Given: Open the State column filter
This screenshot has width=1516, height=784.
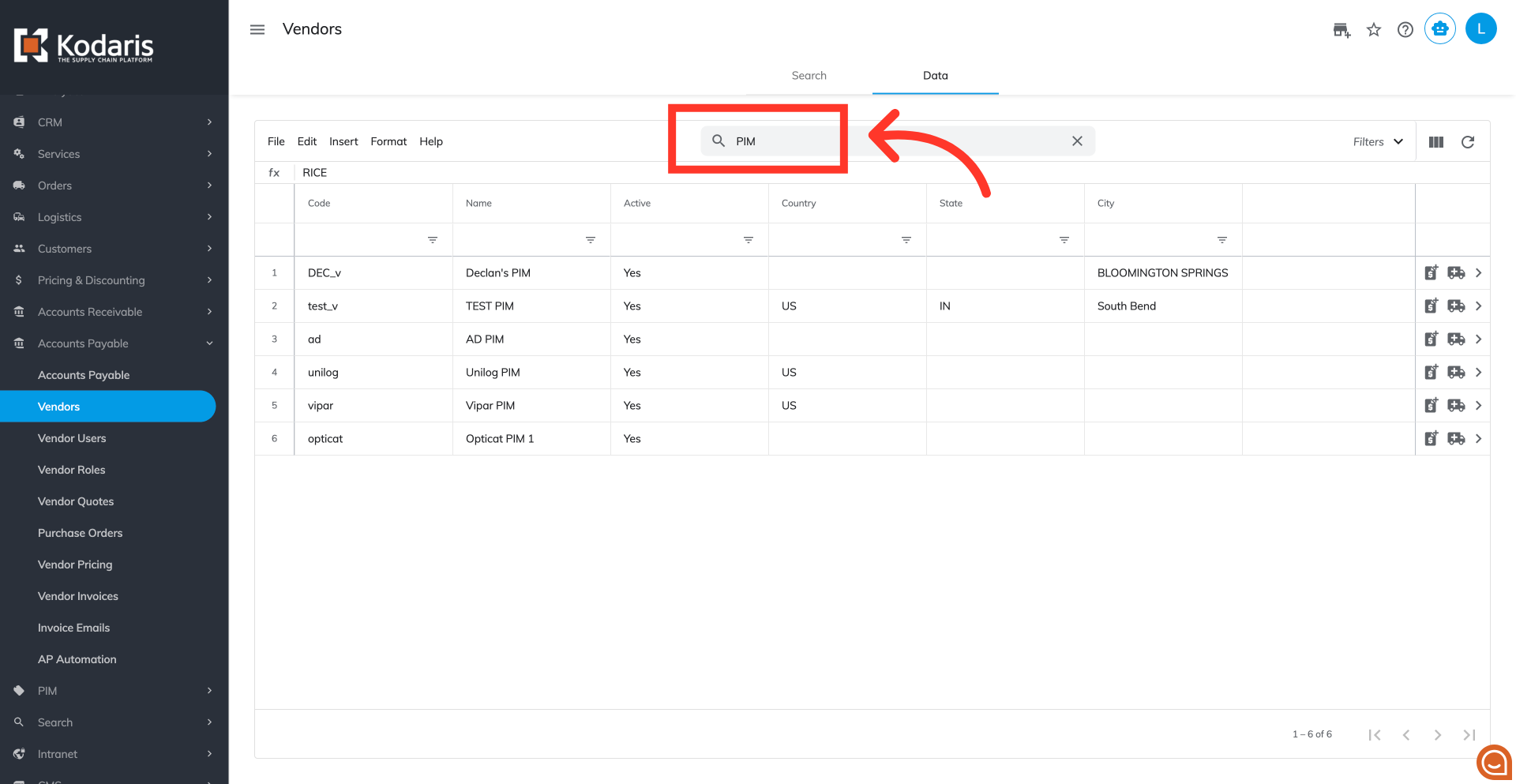Looking at the screenshot, I should [x=1064, y=240].
